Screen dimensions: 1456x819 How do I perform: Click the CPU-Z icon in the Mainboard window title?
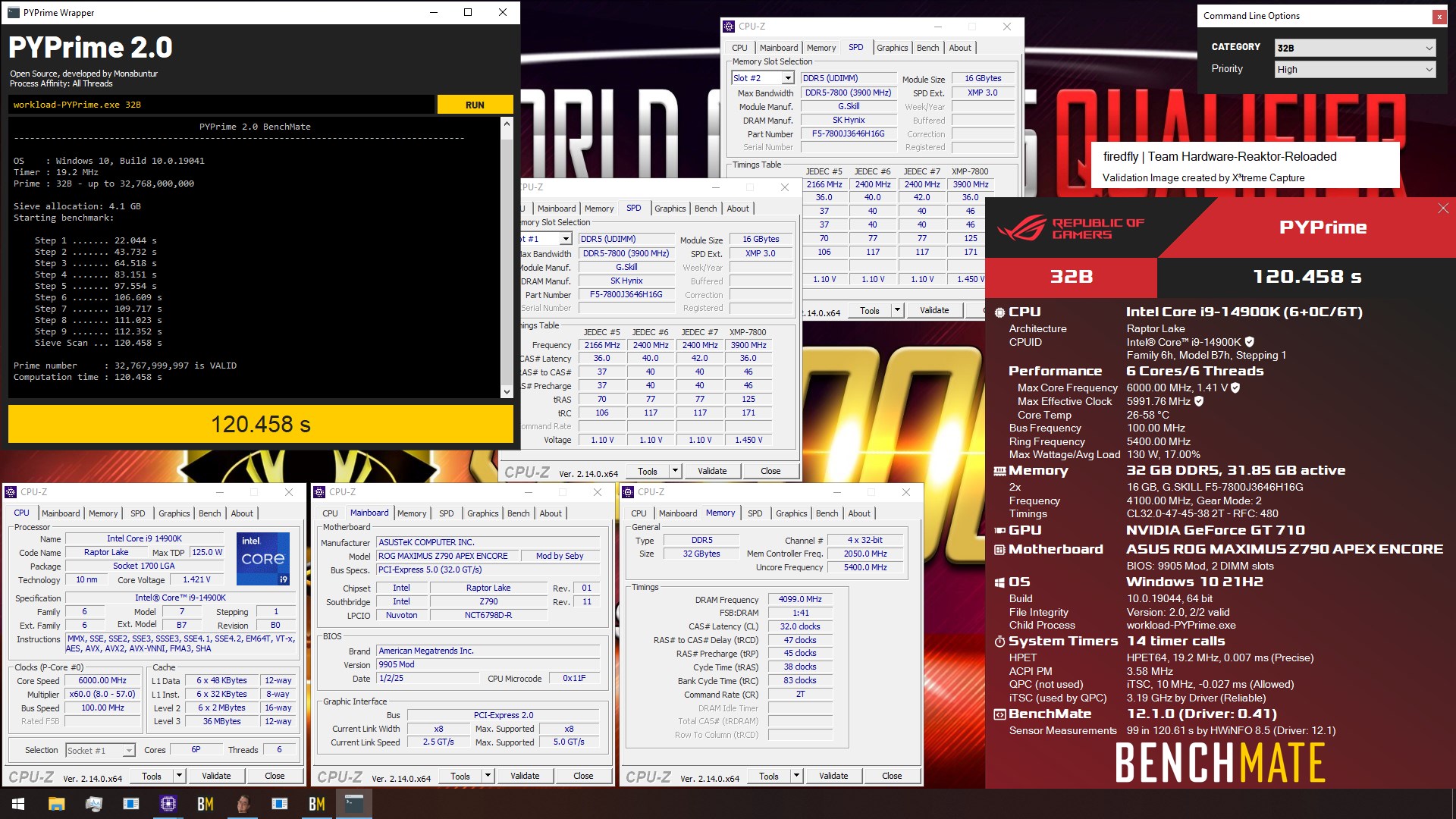(x=320, y=492)
